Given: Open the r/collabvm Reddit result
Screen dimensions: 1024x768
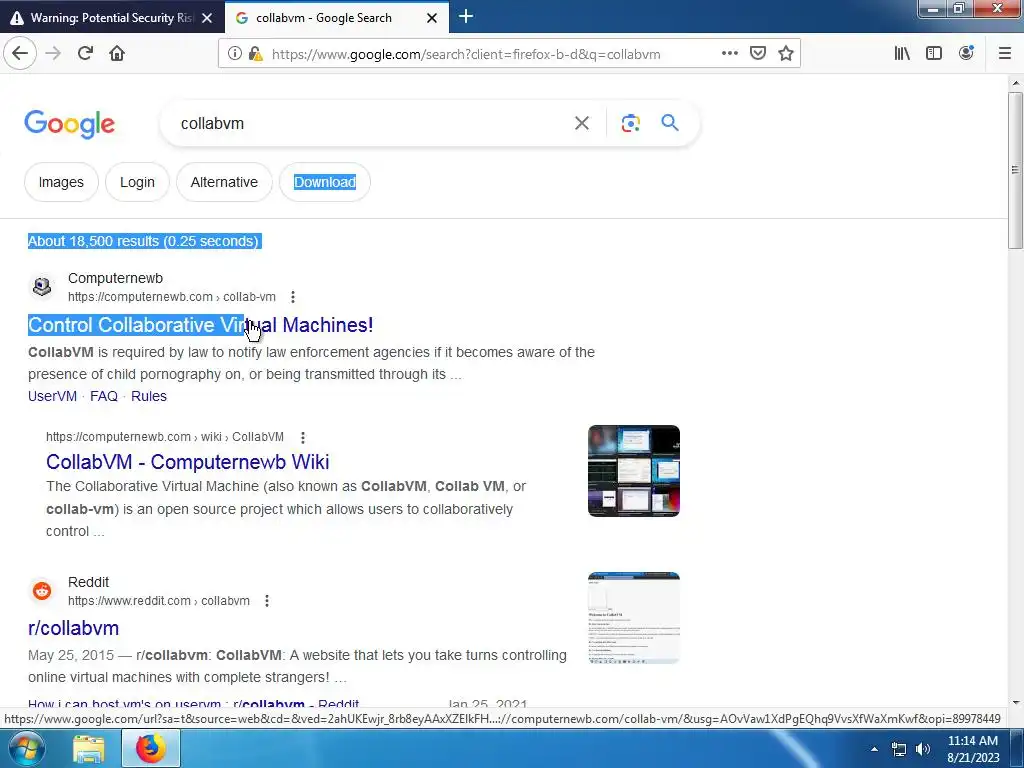Looking at the screenshot, I should click(73, 628).
